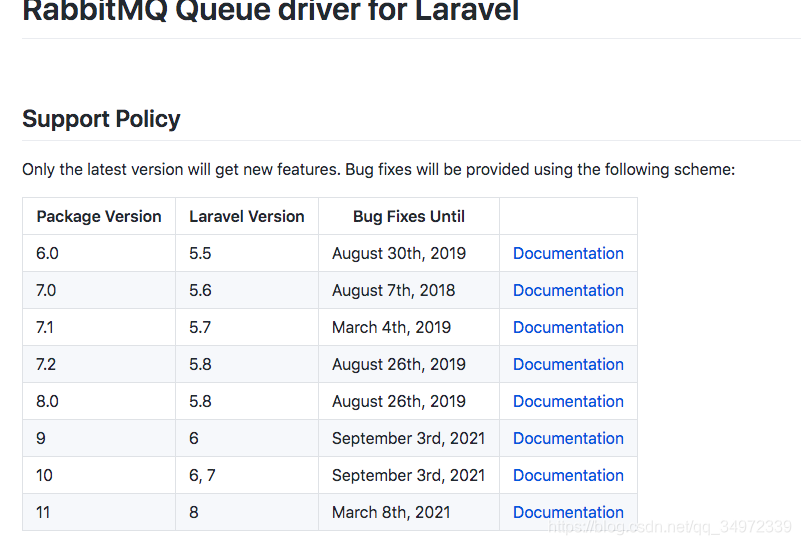Image resolution: width=801 pixels, height=545 pixels.
Task: Open Documentation link for package version 8.0
Action: click(568, 401)
